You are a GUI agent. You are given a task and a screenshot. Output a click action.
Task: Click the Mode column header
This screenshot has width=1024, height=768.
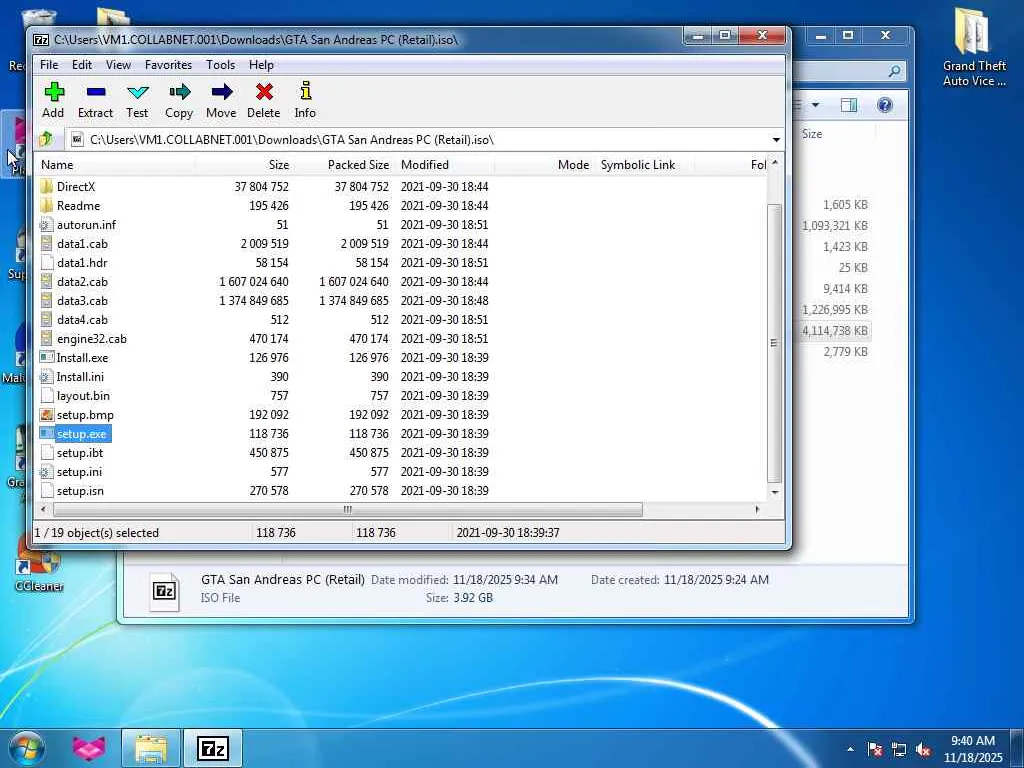tap(545, 165)
